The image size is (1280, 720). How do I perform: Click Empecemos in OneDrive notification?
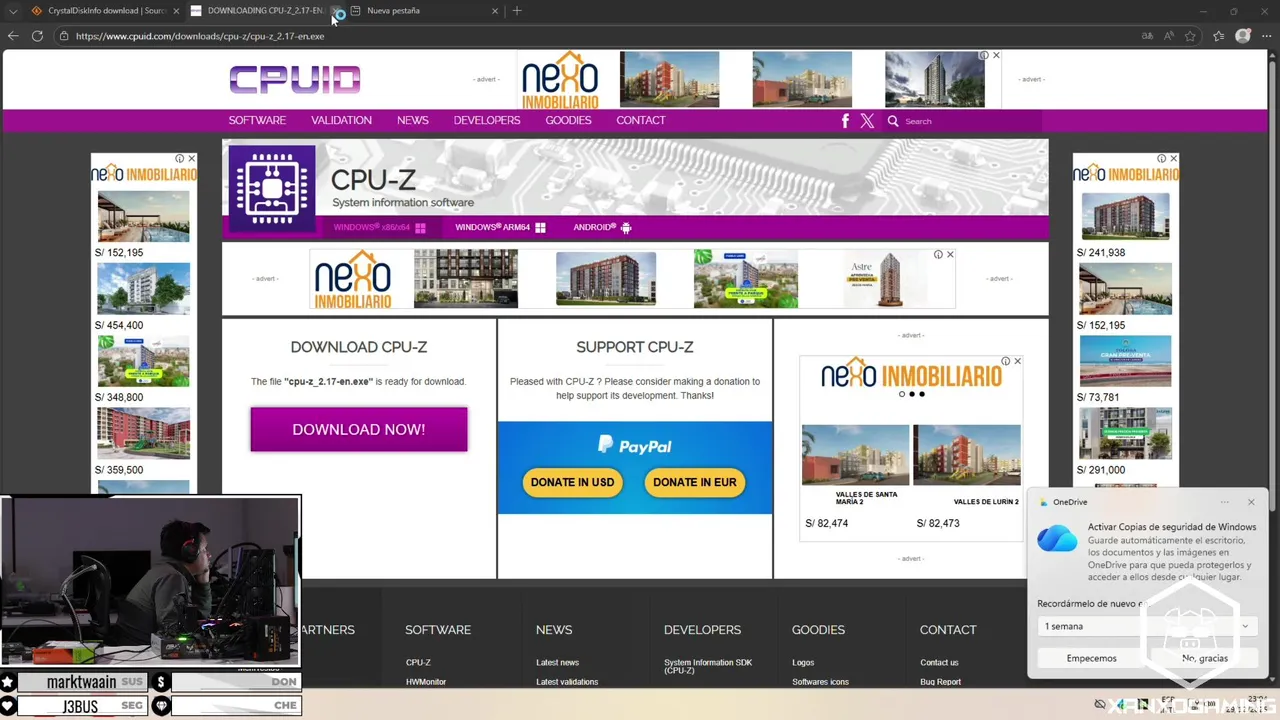tap(1091, 658)
